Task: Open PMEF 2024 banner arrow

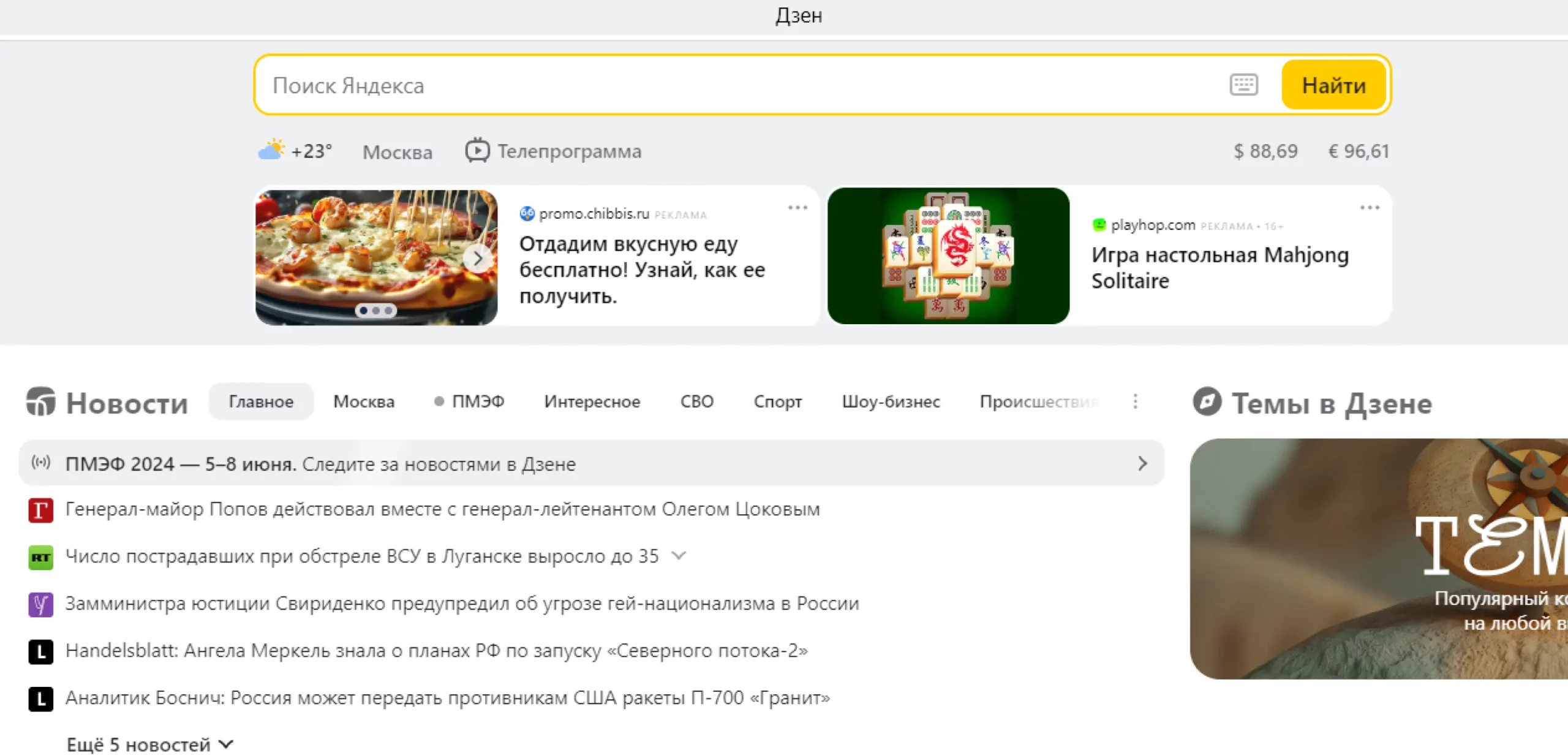Action: click(1142, 463)
